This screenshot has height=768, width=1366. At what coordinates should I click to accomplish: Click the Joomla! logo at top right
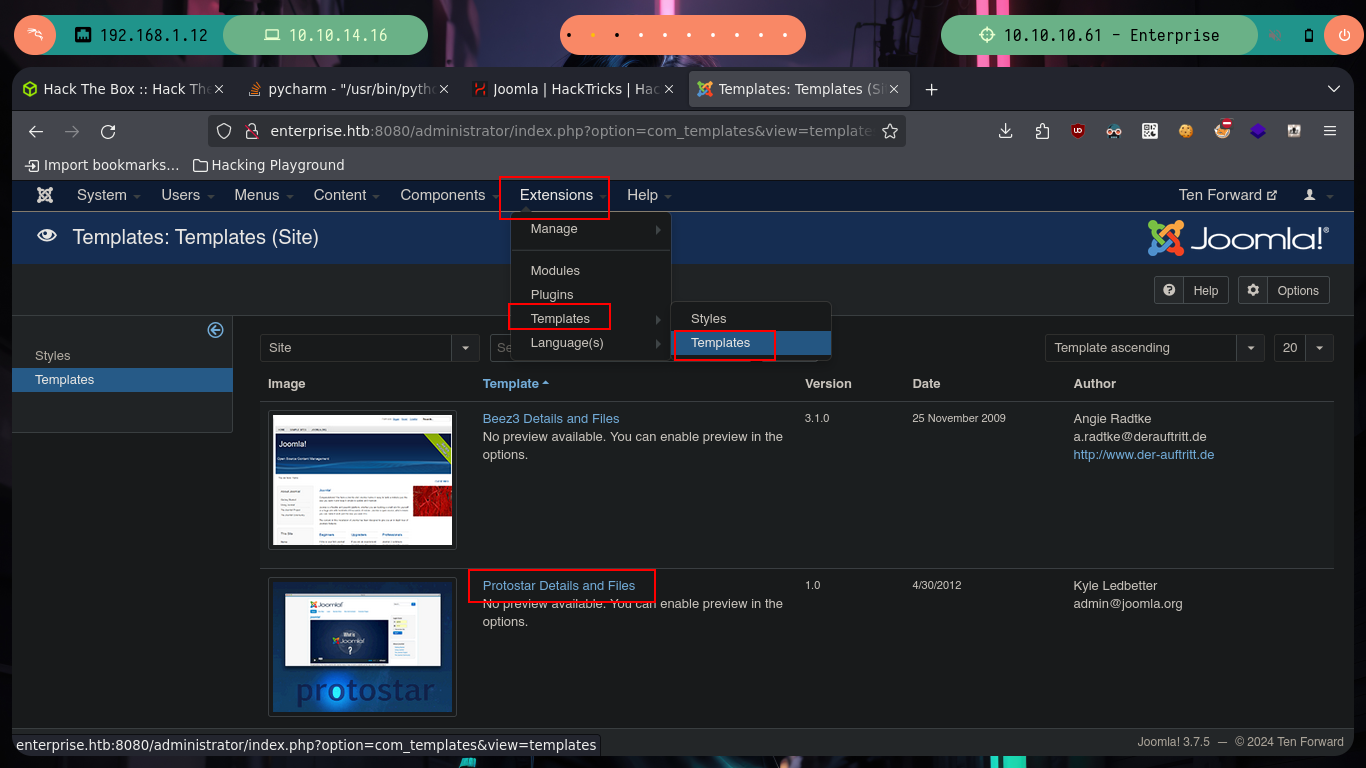1238,237
